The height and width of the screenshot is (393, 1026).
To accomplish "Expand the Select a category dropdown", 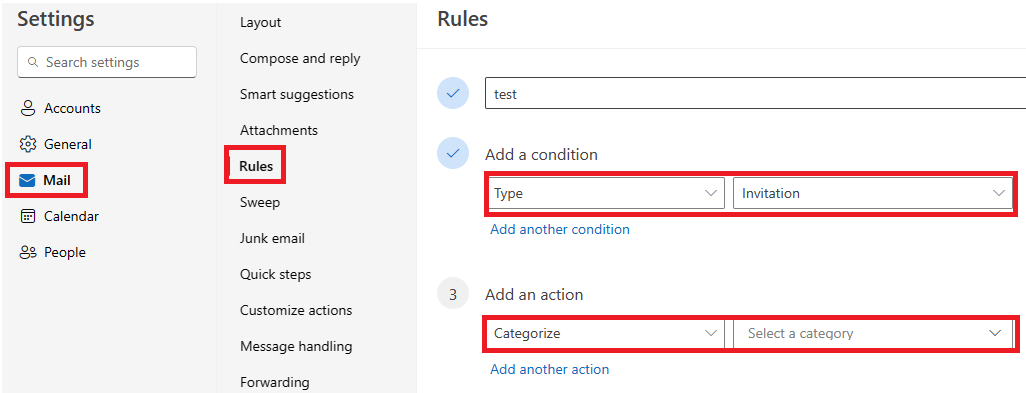I will (873, 333).
